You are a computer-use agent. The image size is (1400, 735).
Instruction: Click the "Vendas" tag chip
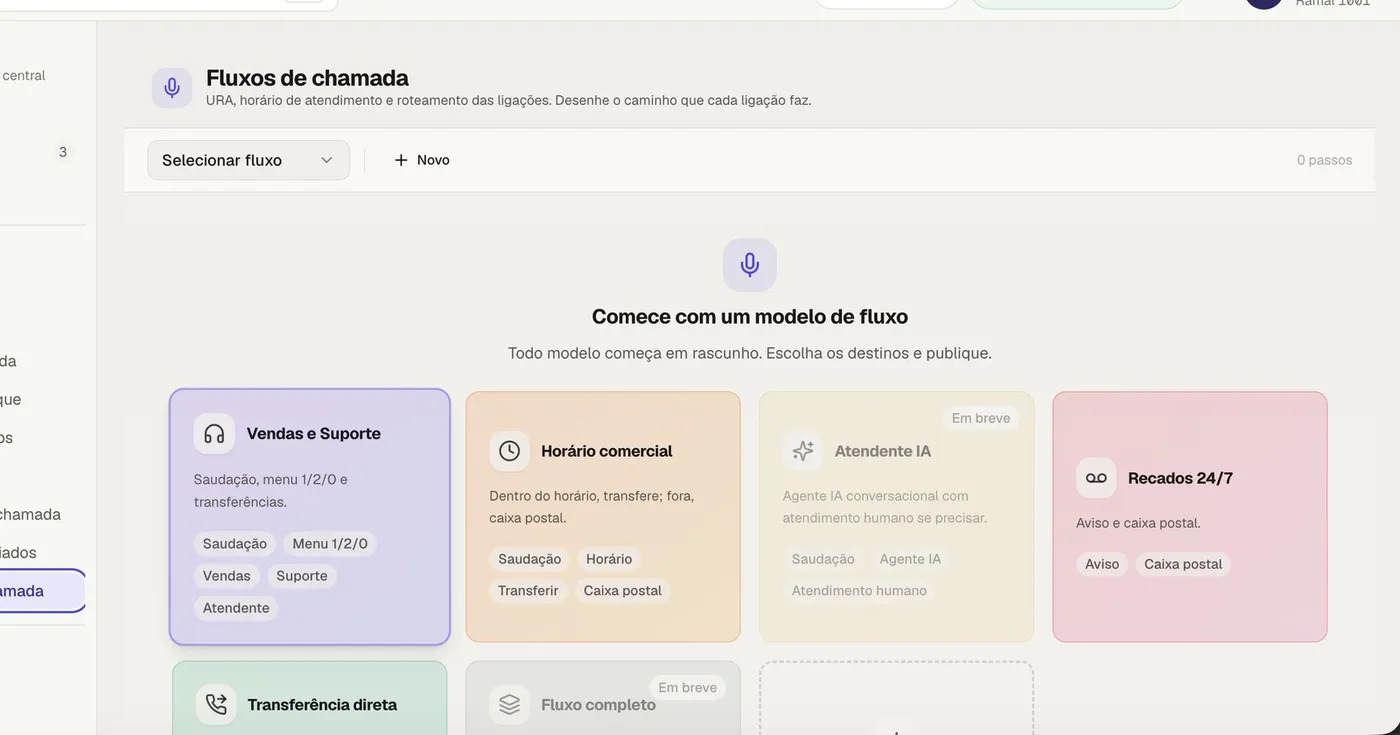tap(227, 576)
